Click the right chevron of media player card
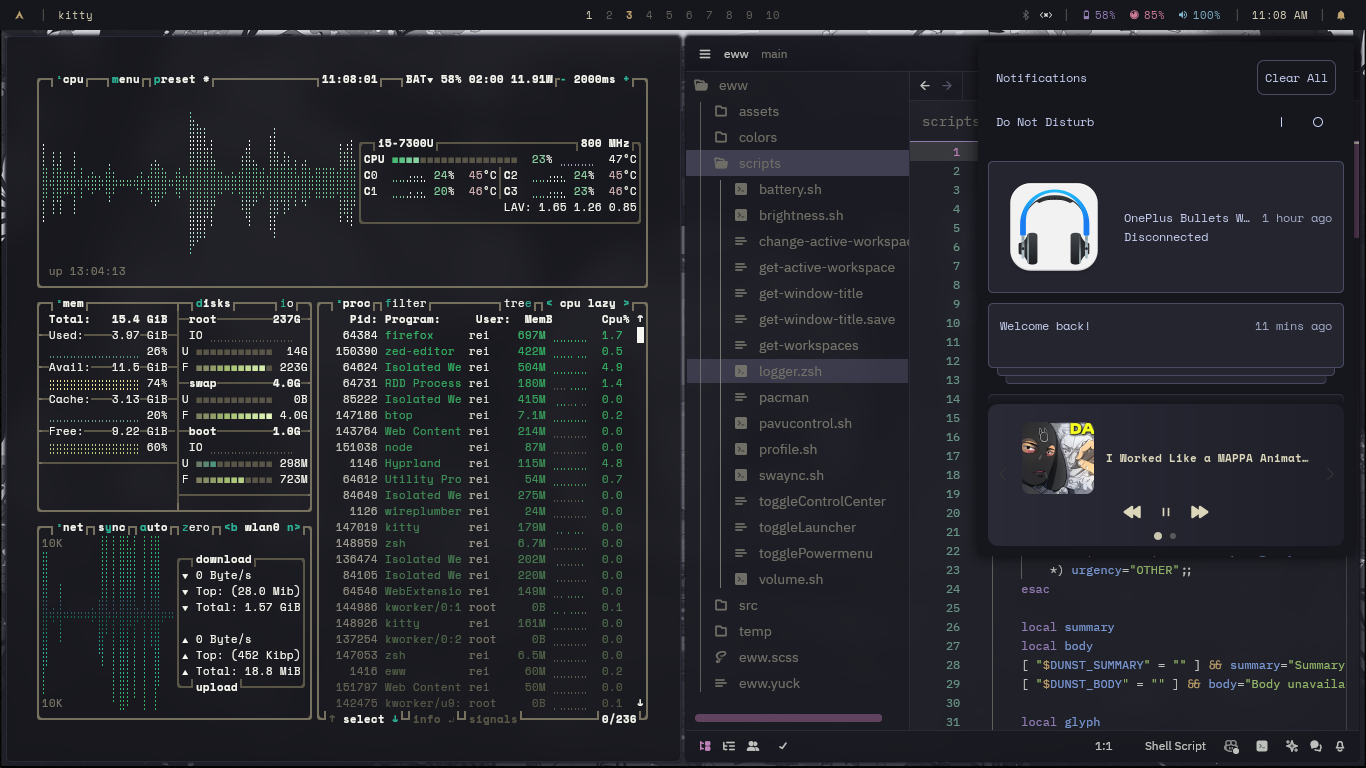Image resolution: width=1366 pixels, height=768 pixels. [1330, 474]
